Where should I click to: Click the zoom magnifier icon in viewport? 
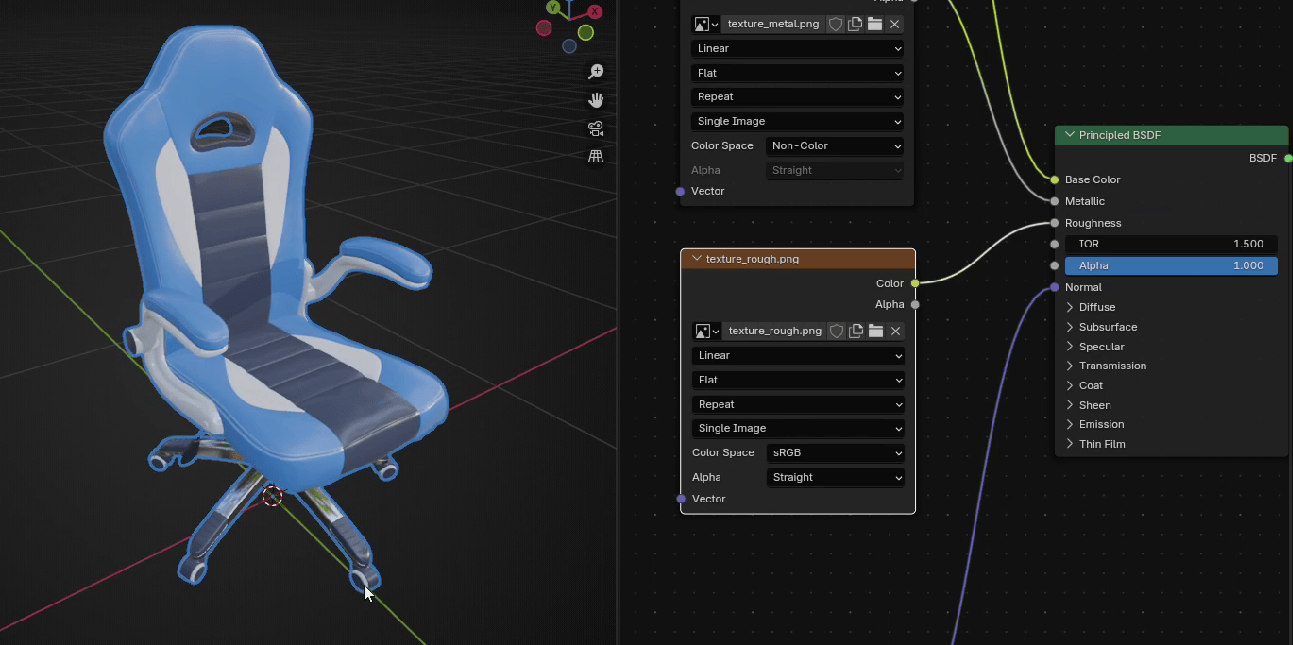[596, 72]
